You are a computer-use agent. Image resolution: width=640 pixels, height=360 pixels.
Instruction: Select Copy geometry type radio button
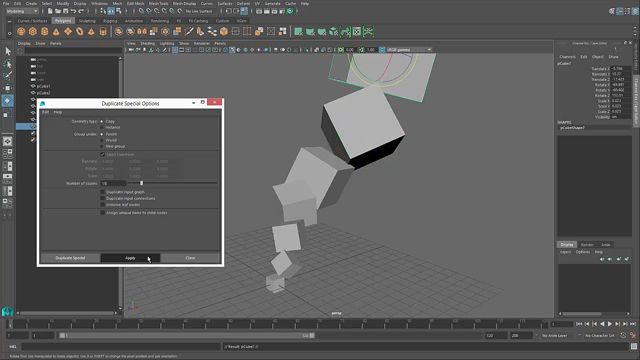pyautogui.click(x=102, y=122)
